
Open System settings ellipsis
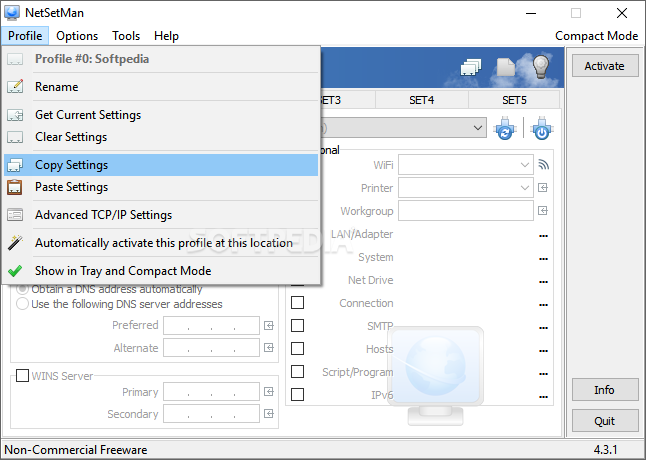pyautogui.click(x=543, y=259)
